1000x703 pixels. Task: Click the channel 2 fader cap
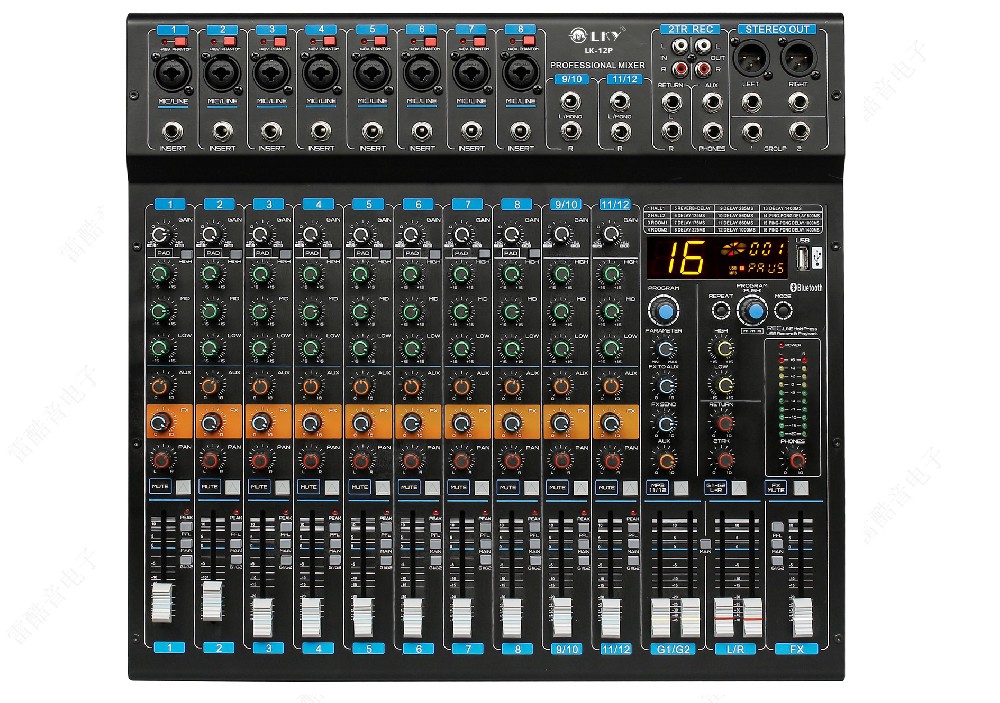tap(212, 600)
